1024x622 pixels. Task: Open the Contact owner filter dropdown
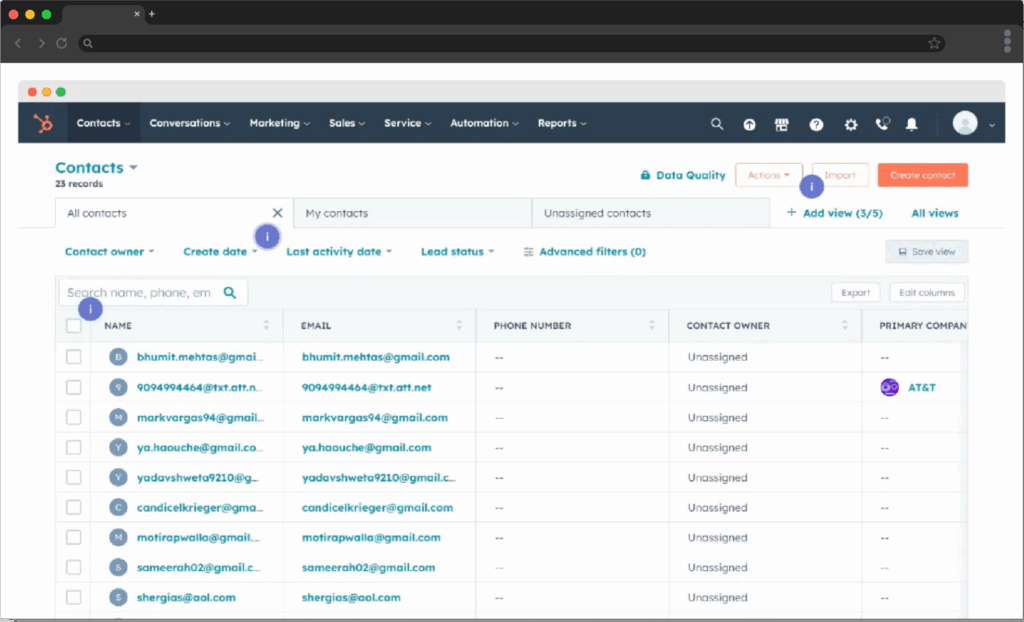pos(109,252)
